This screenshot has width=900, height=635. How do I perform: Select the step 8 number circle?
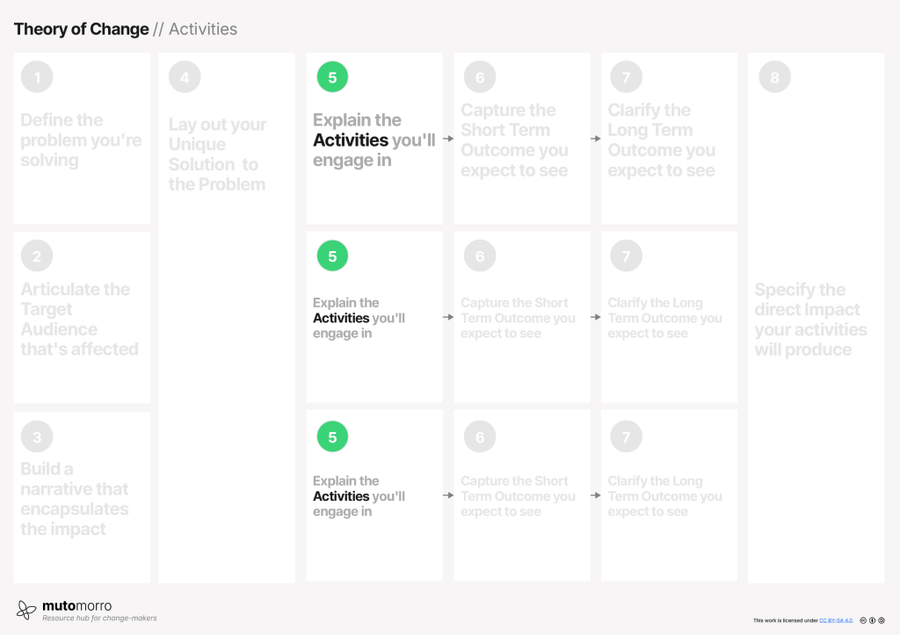pos(775,77)
